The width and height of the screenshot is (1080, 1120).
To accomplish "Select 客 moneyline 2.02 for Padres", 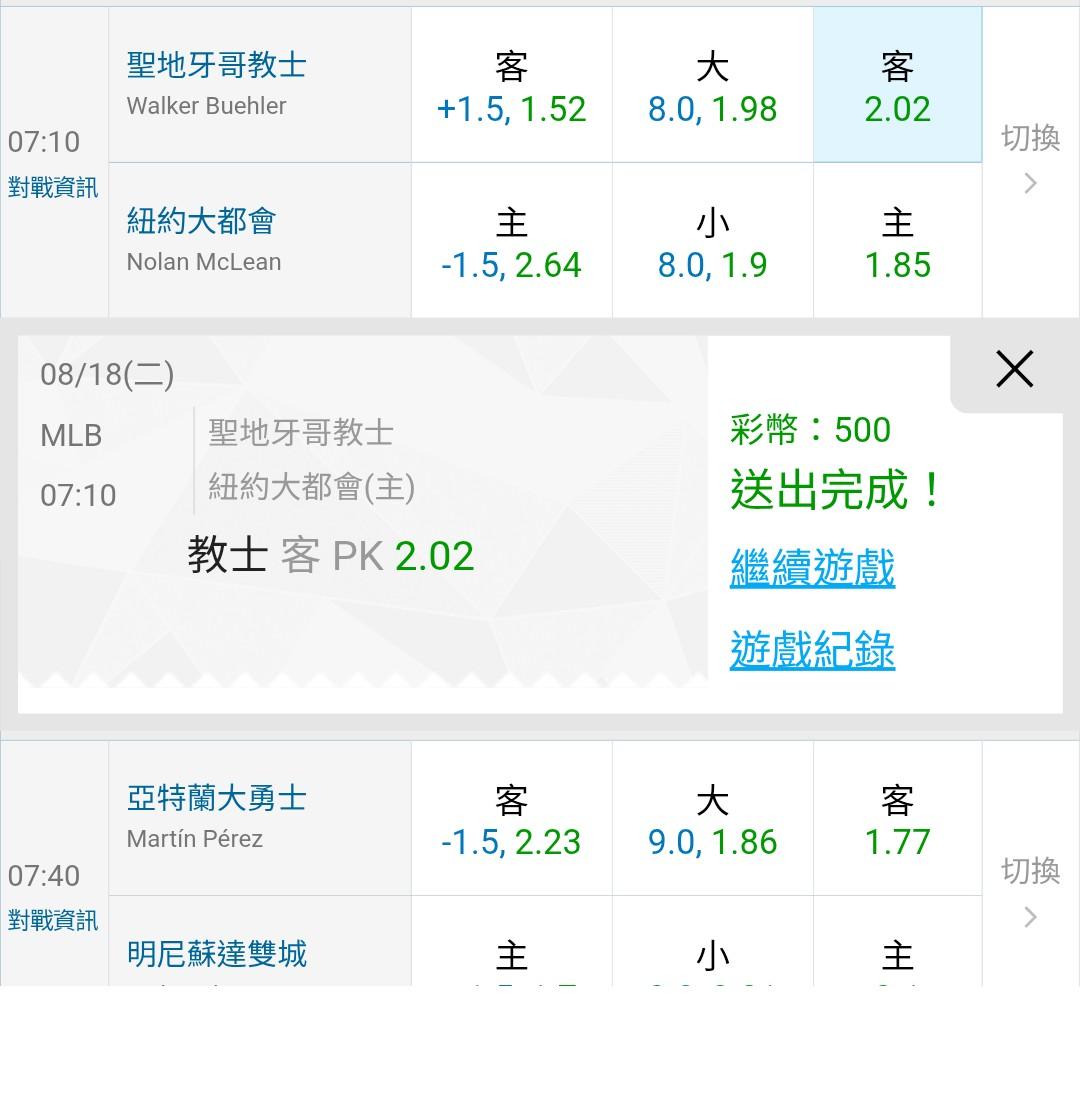I will [x=898, y=85].
